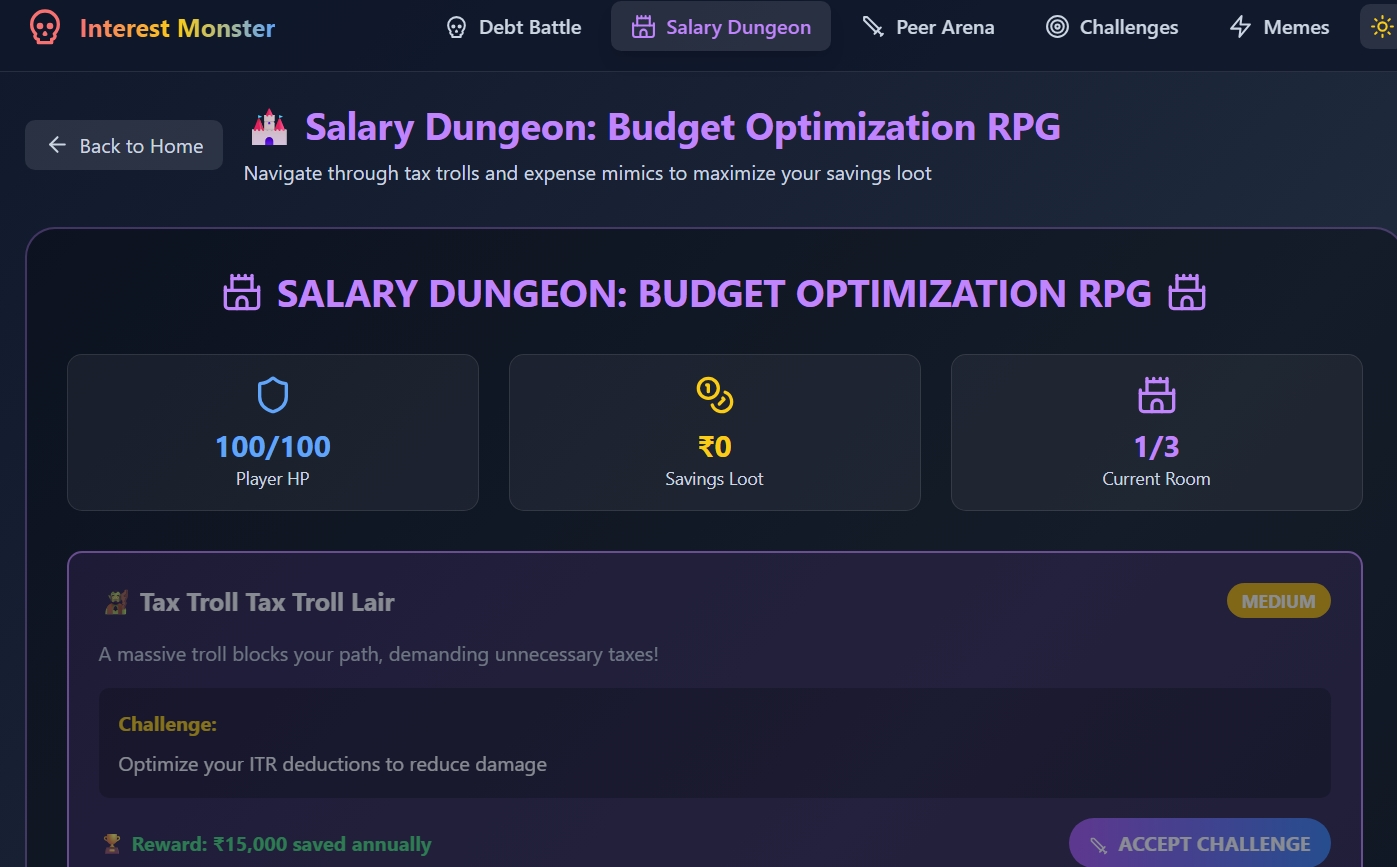
Task: Open the Debt Battle tab
Action: pos(513,27)
